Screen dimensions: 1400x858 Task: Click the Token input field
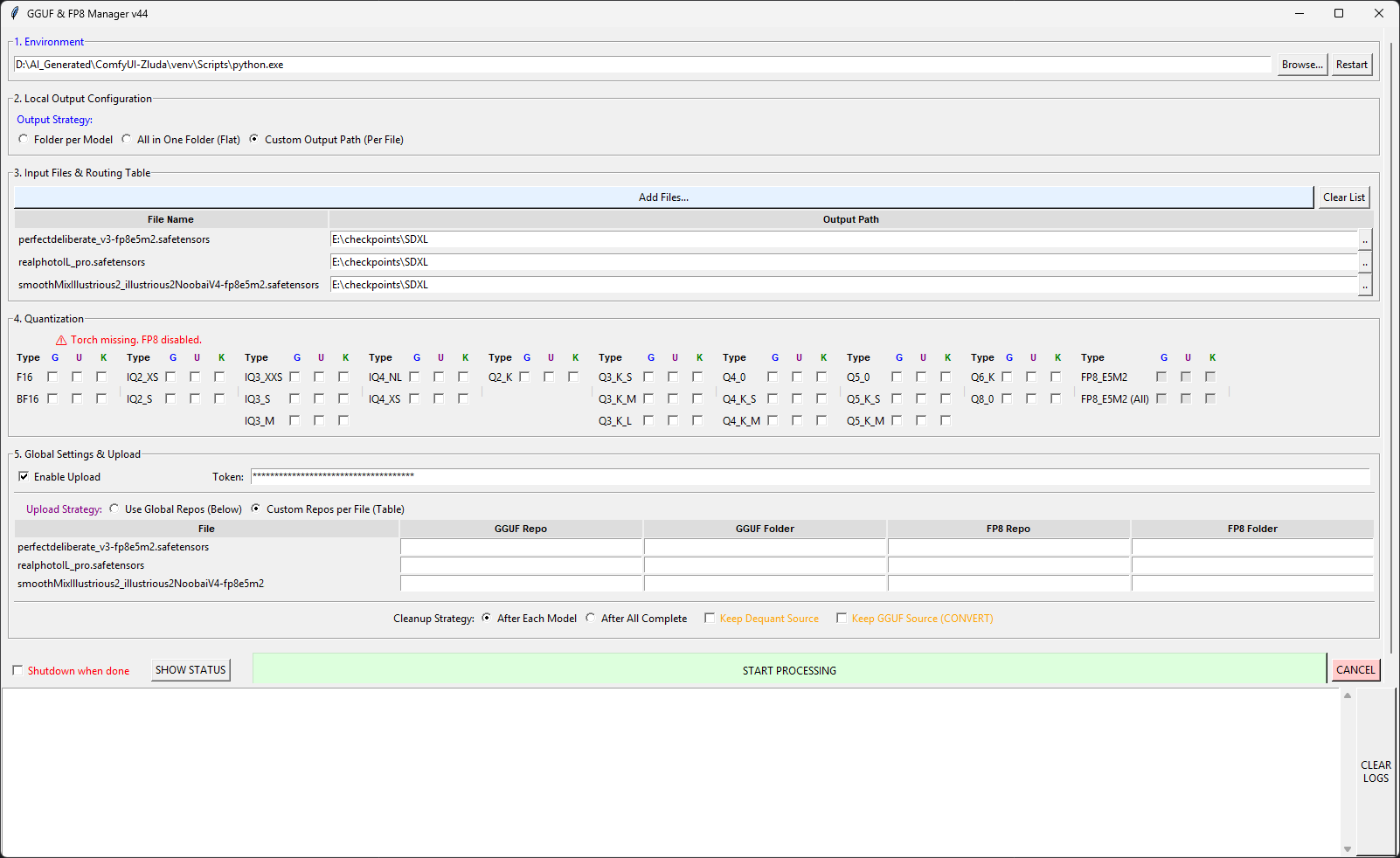809,476
